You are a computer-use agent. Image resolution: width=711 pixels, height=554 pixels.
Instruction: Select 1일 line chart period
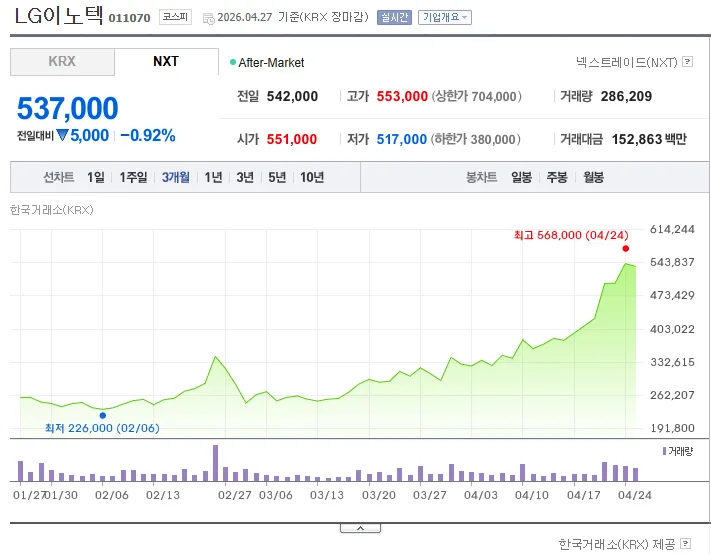pyautogui.click(x=96, y=177)
